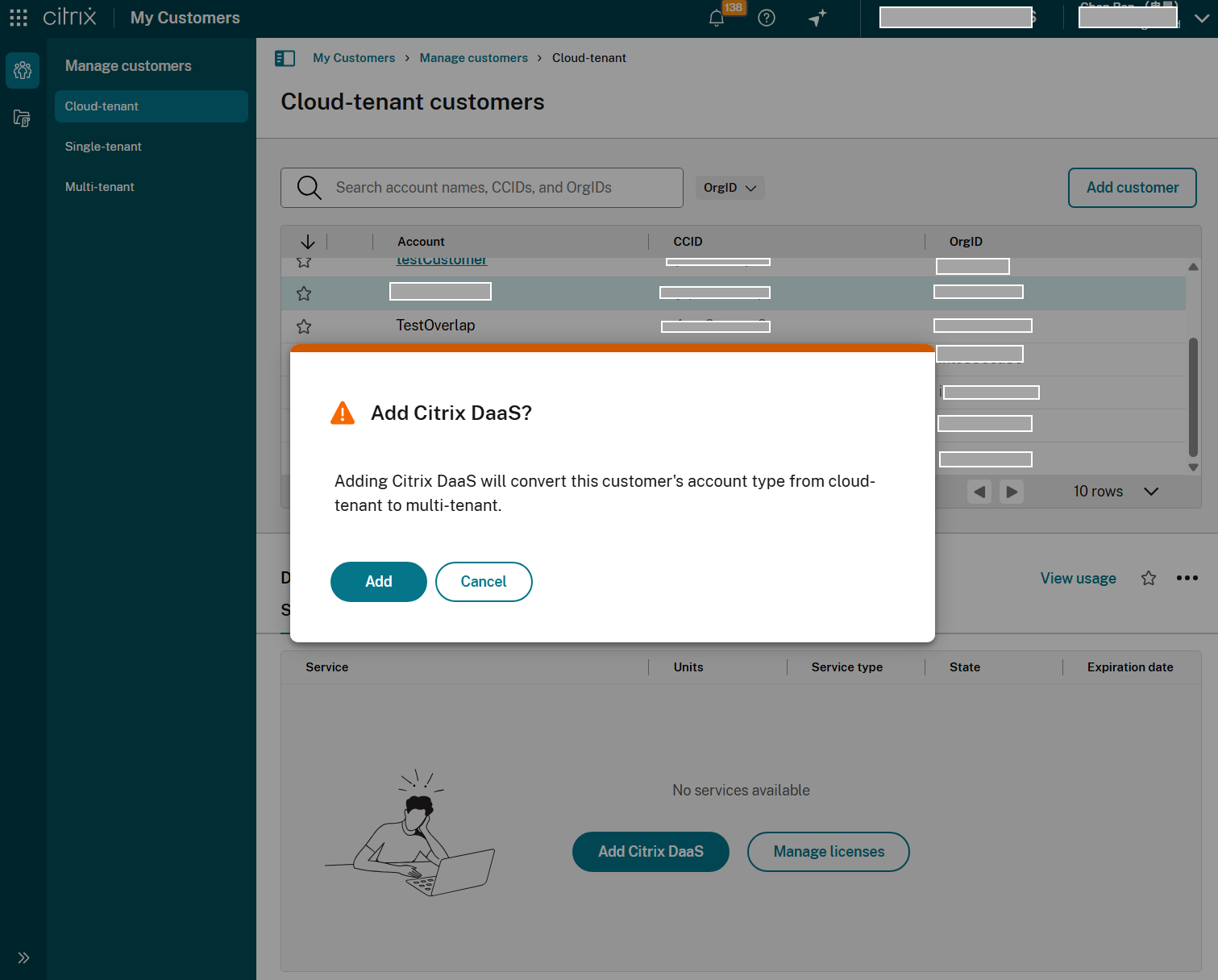Open the OrgID filter dropdown
Image resolution: width=1218 pixels, height=980 pixels.
point(729,187)
